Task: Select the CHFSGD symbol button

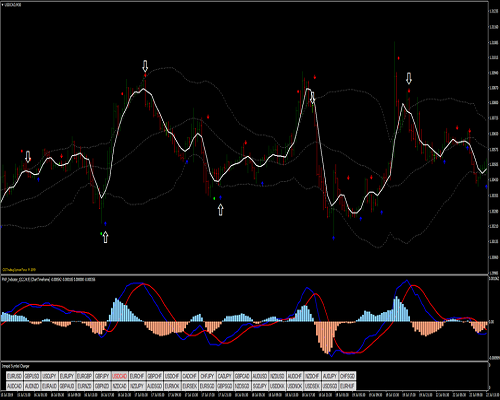Action: point(347,376)
